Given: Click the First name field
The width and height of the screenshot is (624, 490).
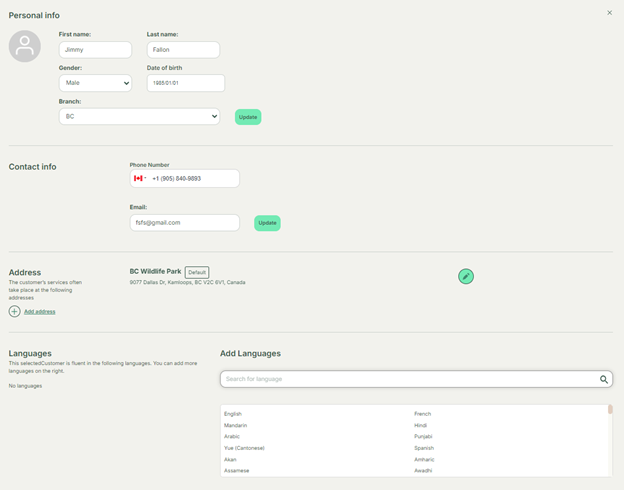Looking at the screenshot, I should 95,50.
